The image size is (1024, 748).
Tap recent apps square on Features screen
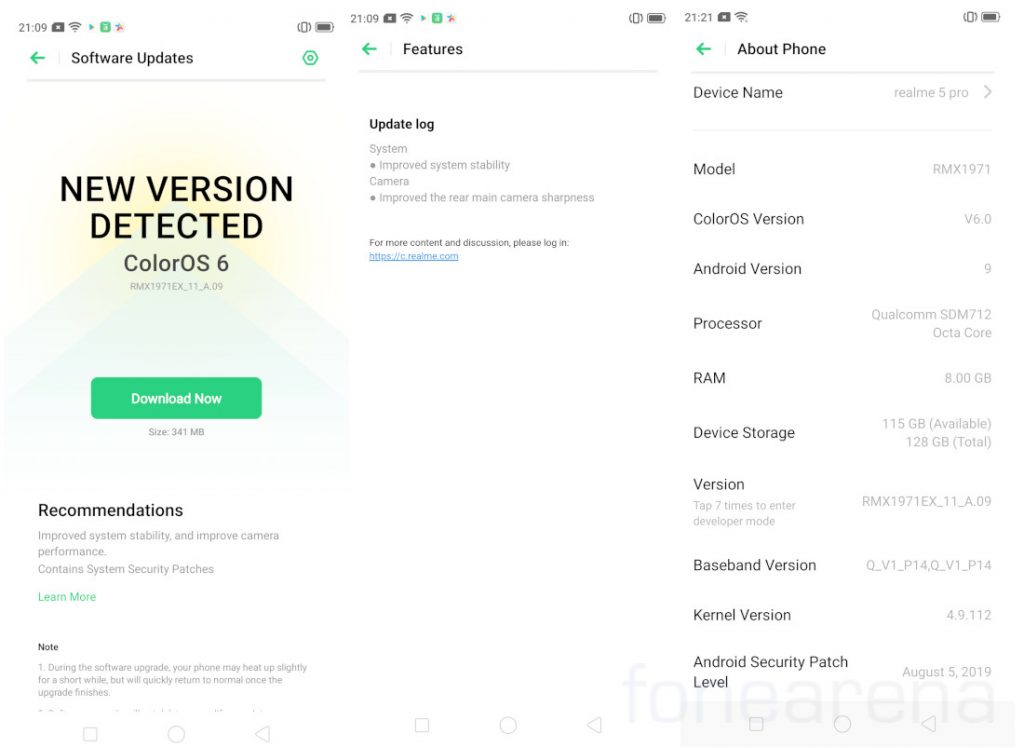pyautogui.click(x=422, y=724)
